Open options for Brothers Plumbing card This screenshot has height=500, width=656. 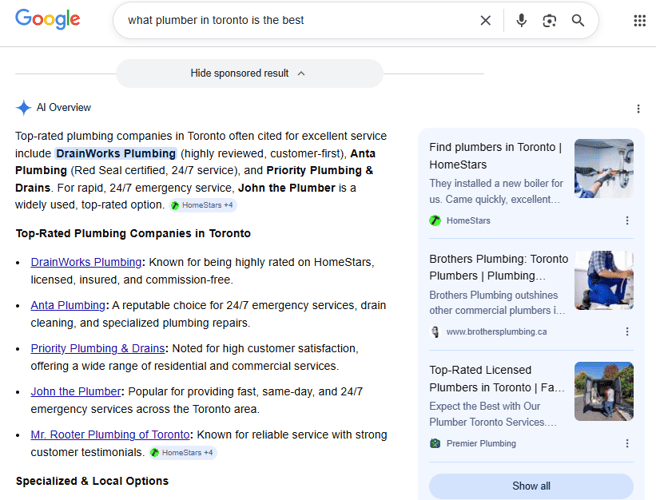(627, 331)
